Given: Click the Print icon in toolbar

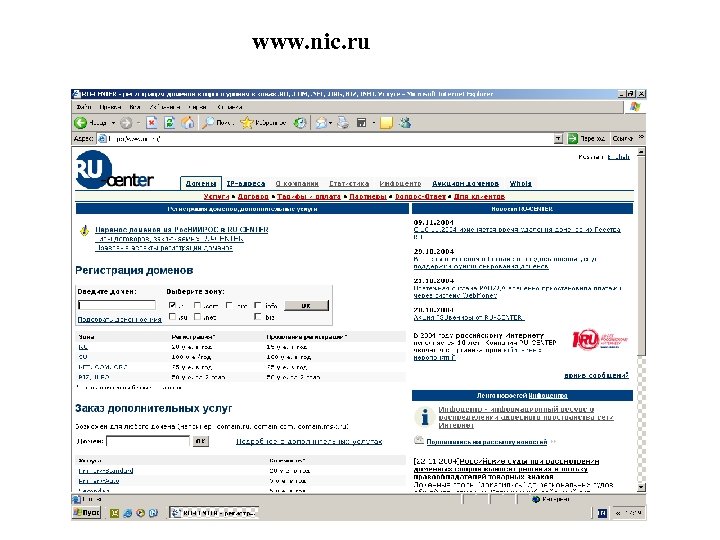Looking at the screenshot, I should (343, 123).
